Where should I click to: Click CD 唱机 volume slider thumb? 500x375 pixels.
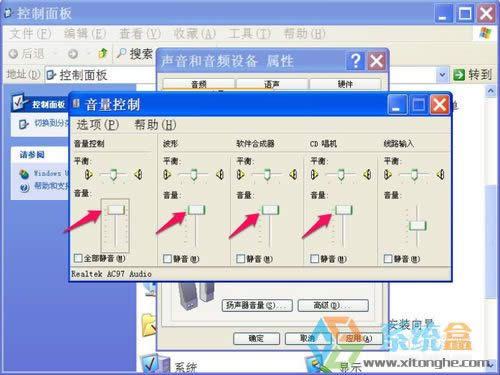tap(343, 210)
